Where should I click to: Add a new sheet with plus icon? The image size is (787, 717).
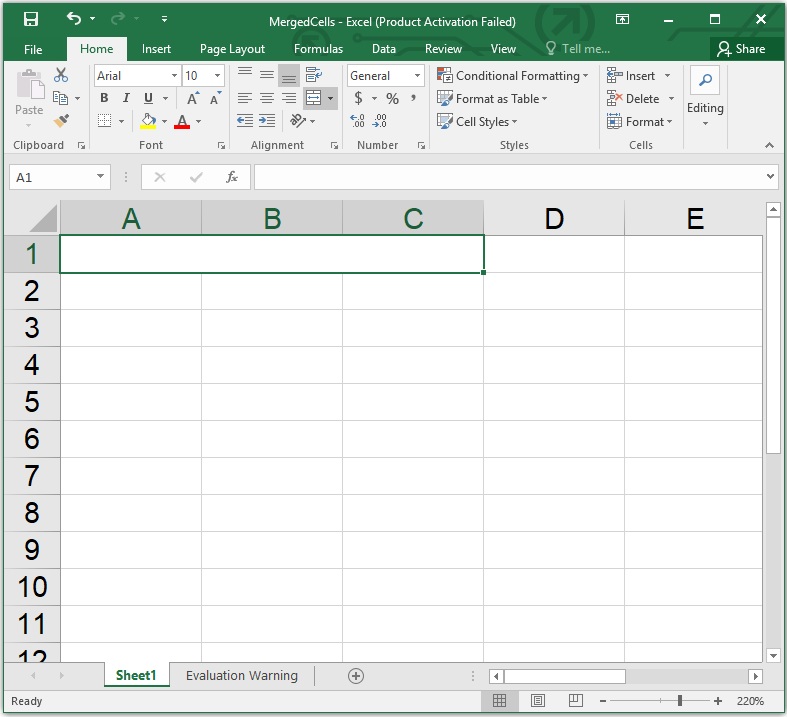pyautogui.click(x=355, y=676)
